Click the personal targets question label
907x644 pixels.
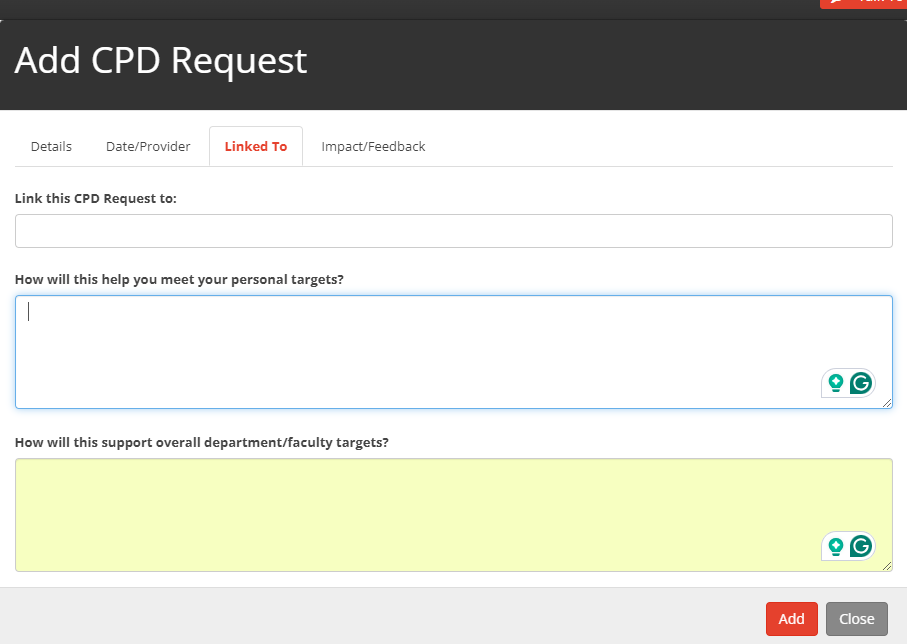179,279
